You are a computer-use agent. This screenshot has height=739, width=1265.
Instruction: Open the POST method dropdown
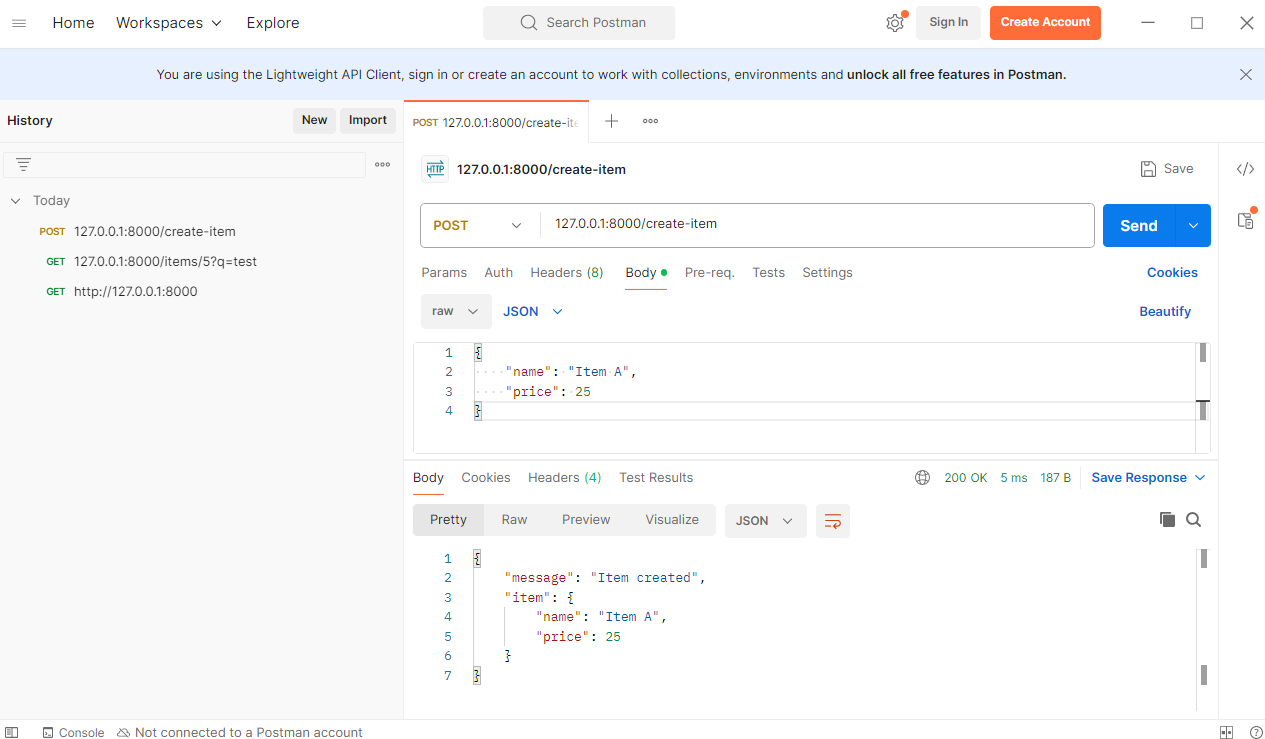(x=478, y=226)
